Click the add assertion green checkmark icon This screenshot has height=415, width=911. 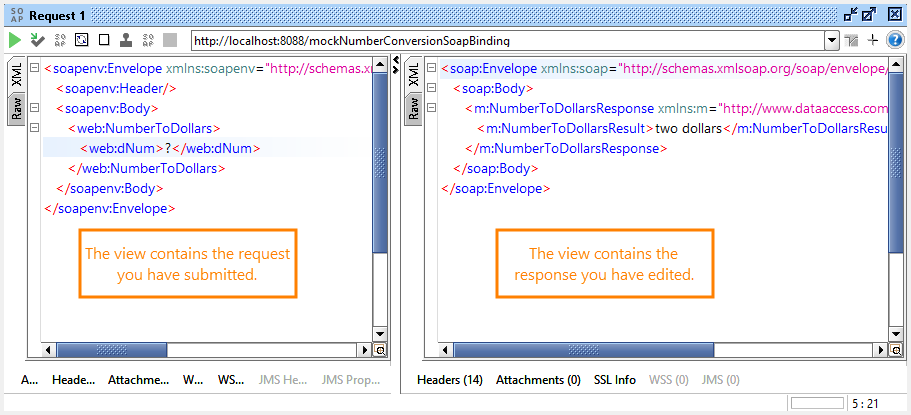click(x=38, y=40)
